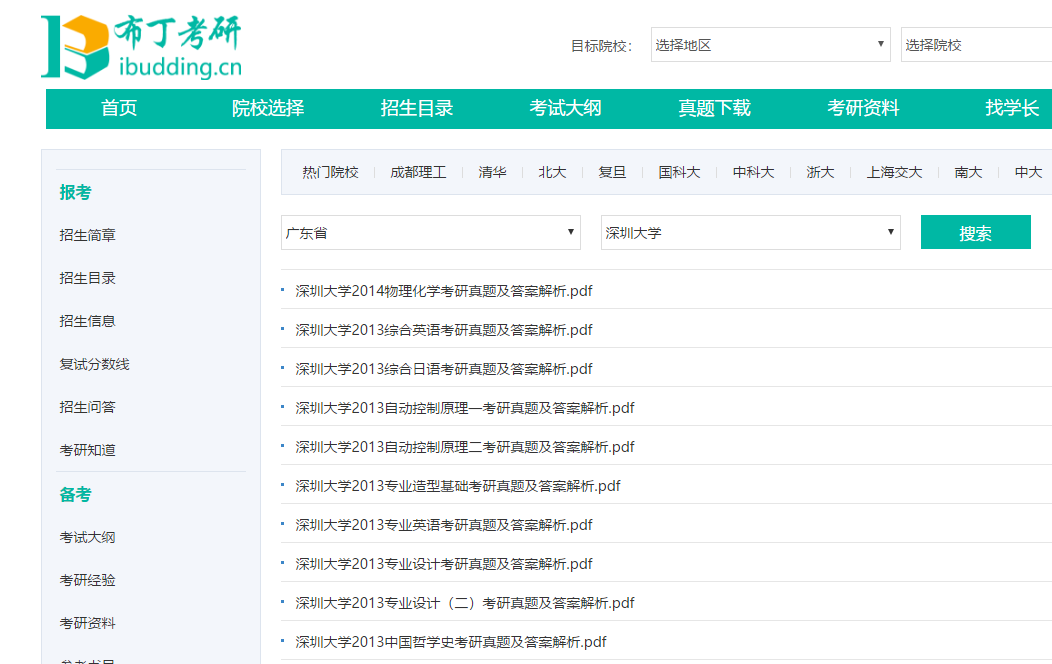This screenshot has height=664, width=1052.
Task: Click the 热门院校 label
Action: 330,172
